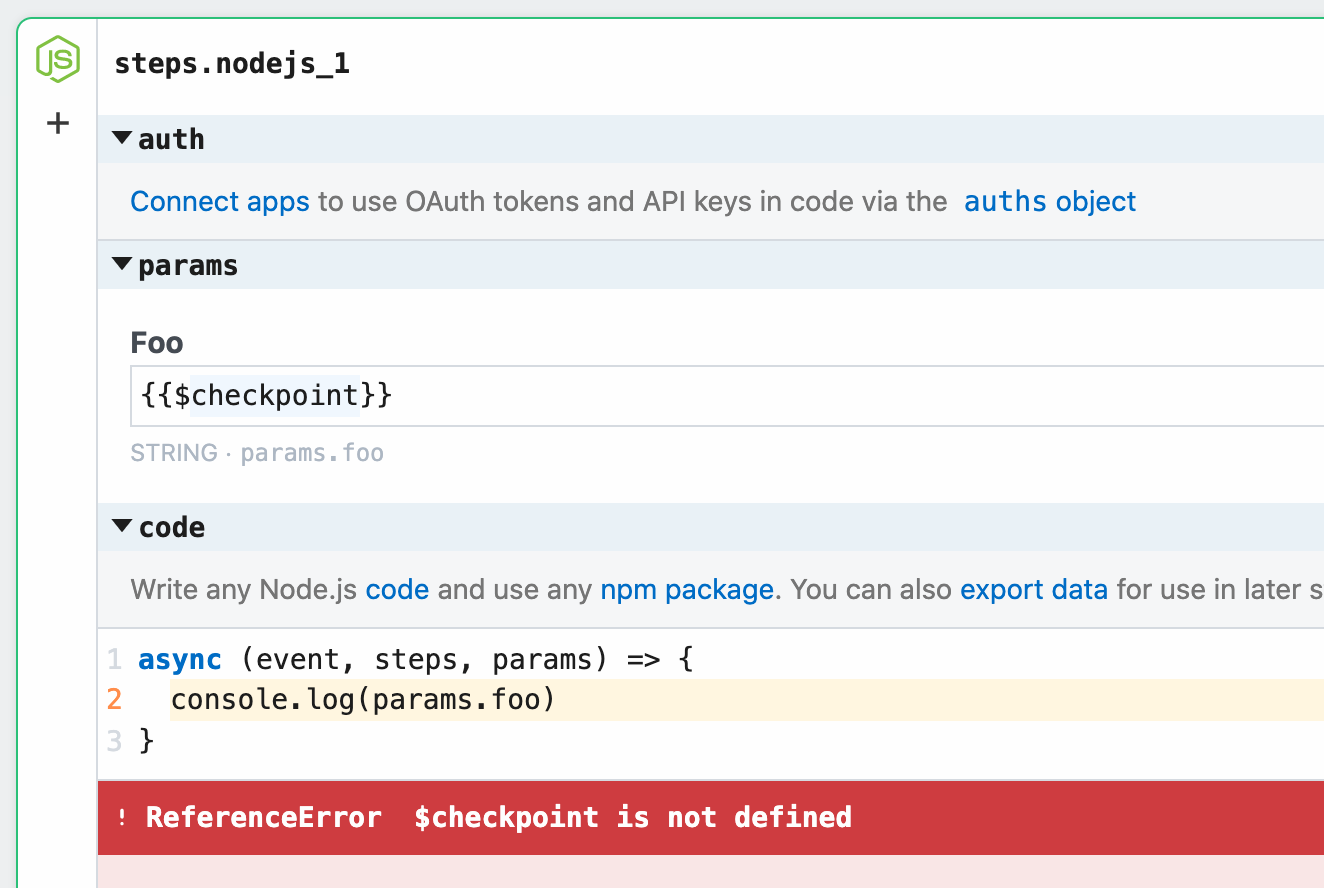Open the auths object link
This screenshot has width=1324, height=888.
(1050, 202)
